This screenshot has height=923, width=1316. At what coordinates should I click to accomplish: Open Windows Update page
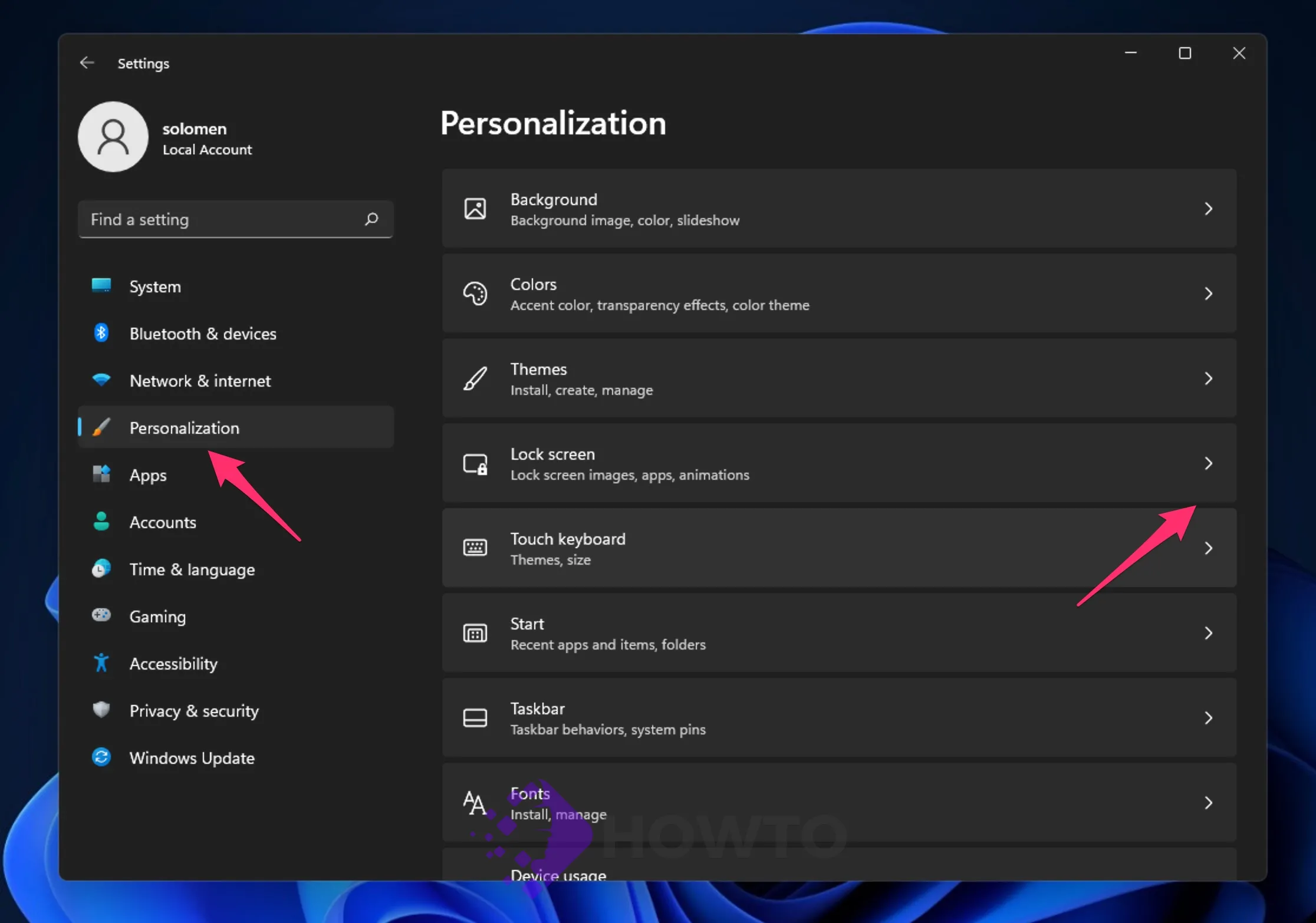[x=236, y=758]
